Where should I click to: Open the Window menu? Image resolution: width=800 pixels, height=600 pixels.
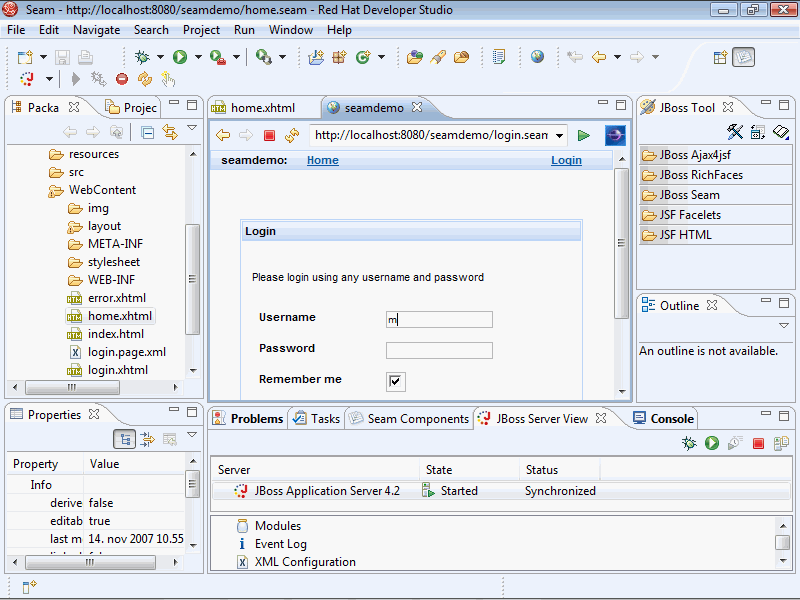pyautogui.click(x=291, y=30)
